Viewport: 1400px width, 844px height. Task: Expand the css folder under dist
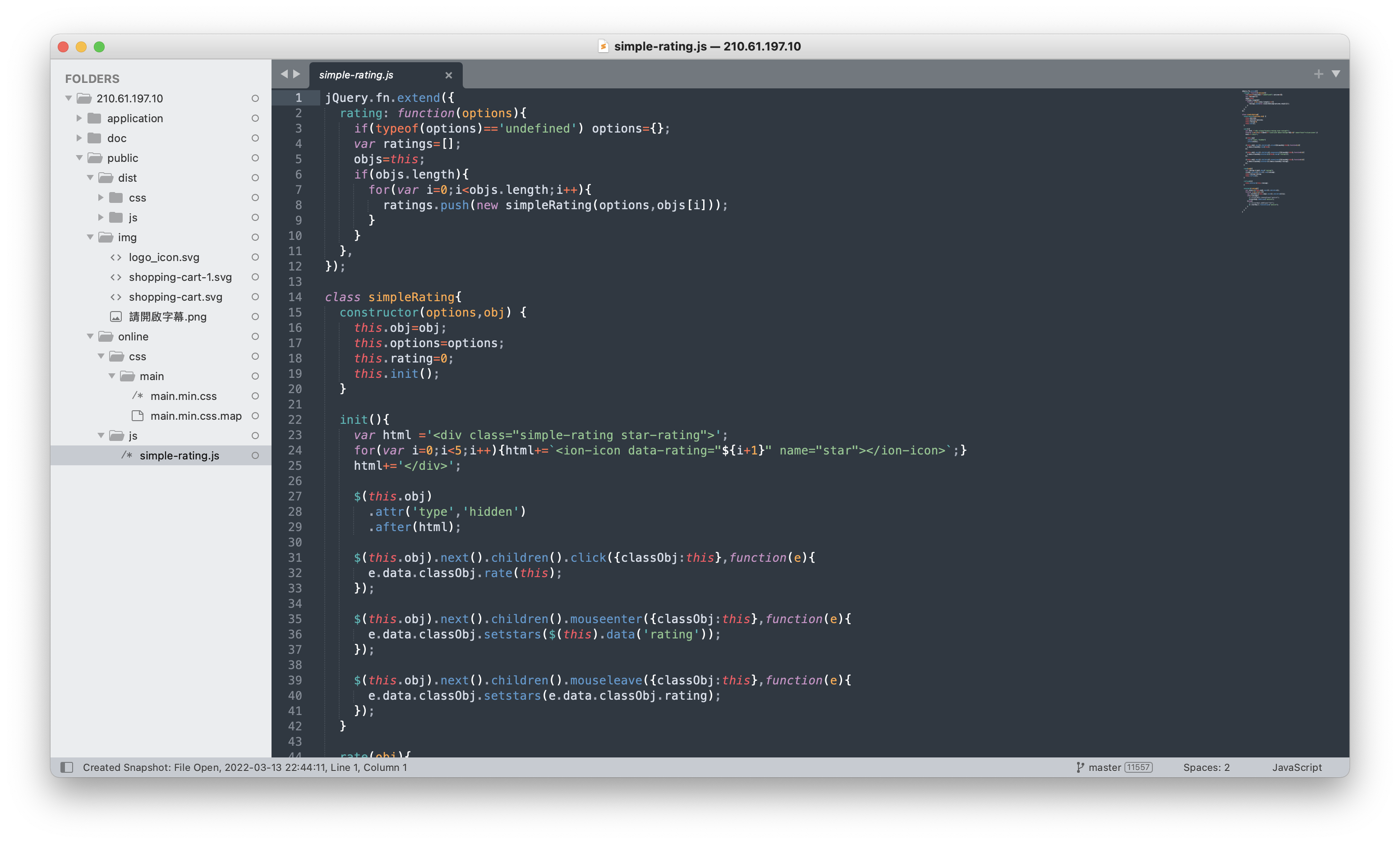pos(101,197)
